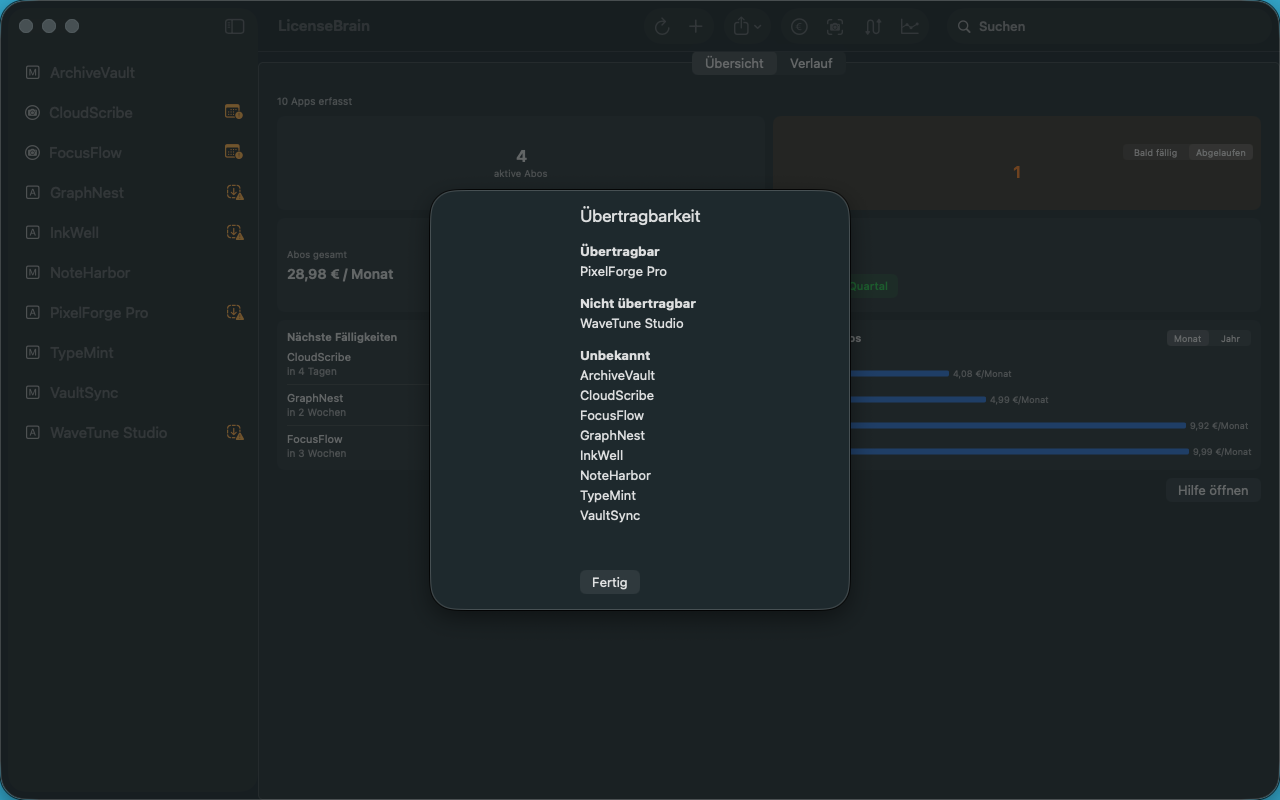Click the calendar warning icon beside FocusFlow
Viewport: 1280px width, 800px height.
[234, 152]
